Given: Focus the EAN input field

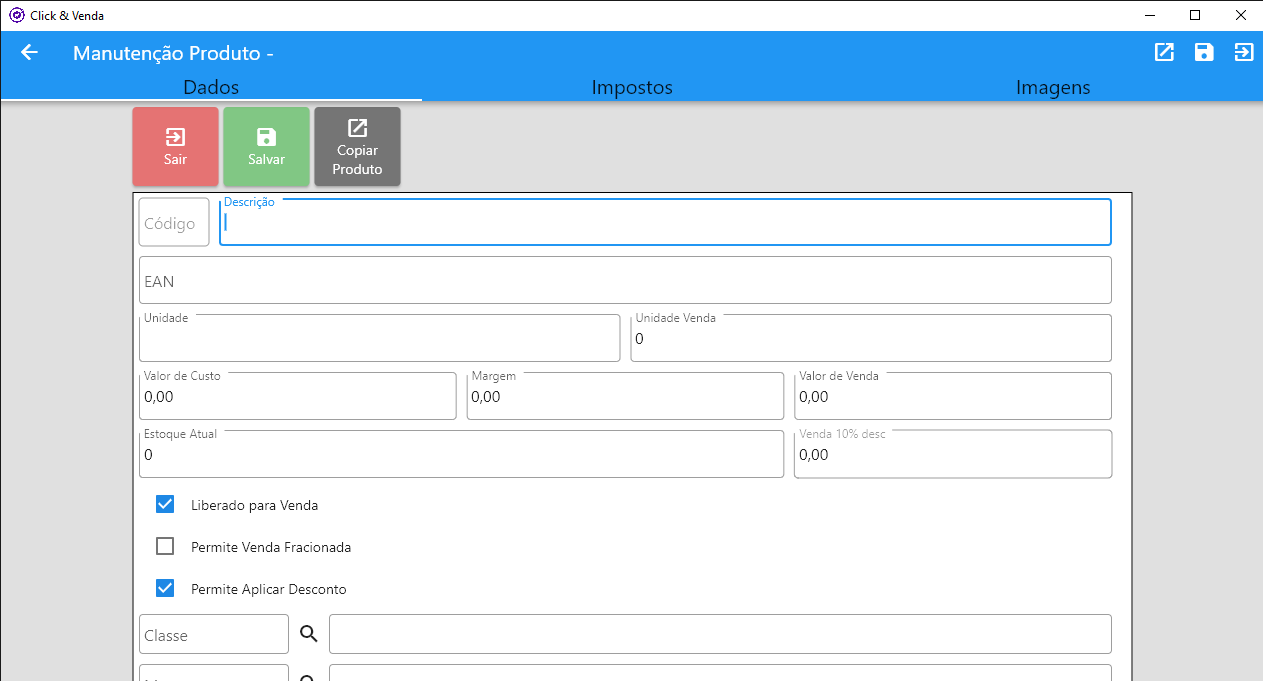Looking at the screenshot, I should coord(625,281).
